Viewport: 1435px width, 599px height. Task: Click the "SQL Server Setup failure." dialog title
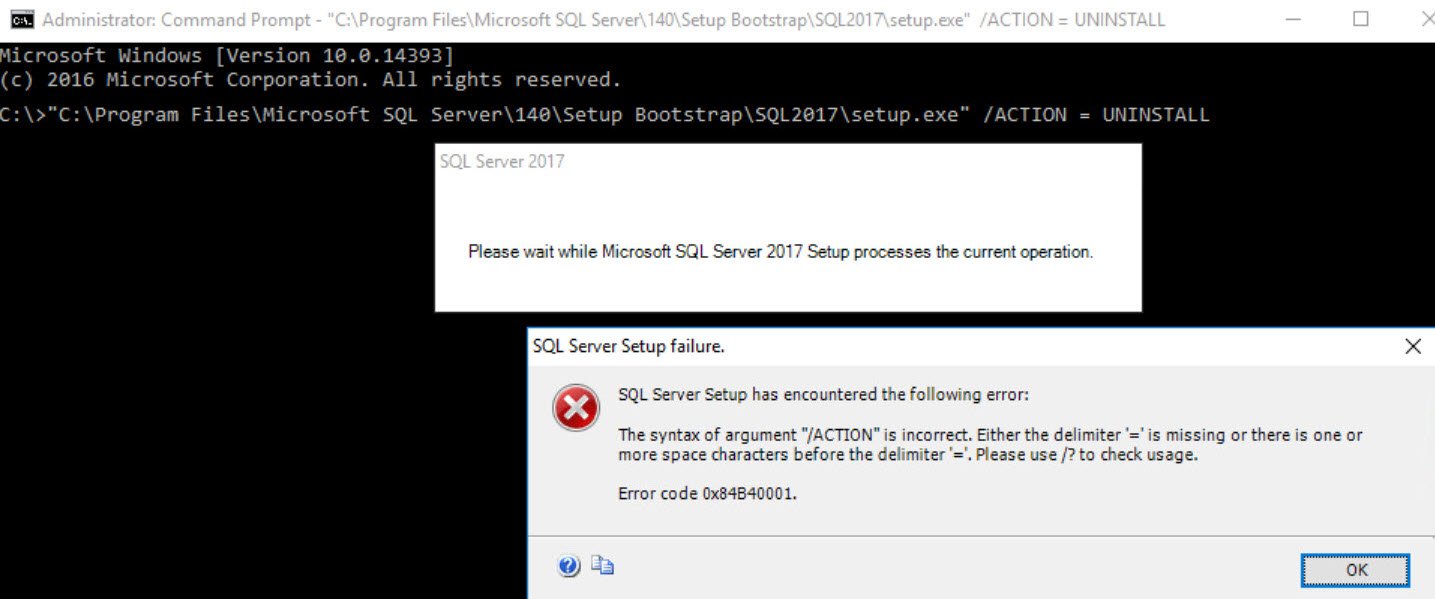[628, 347]
